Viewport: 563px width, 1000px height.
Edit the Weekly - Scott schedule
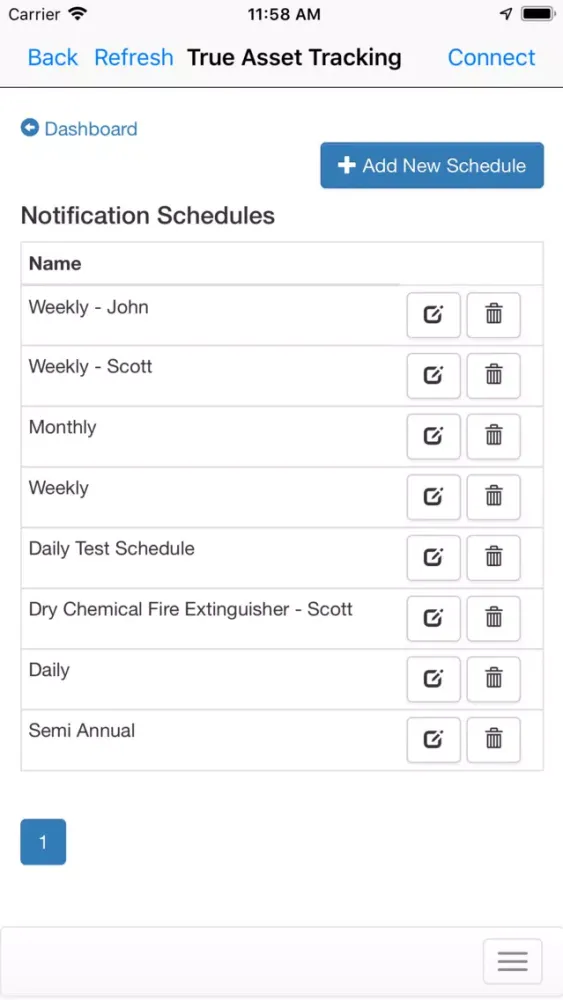coord(434,376)
